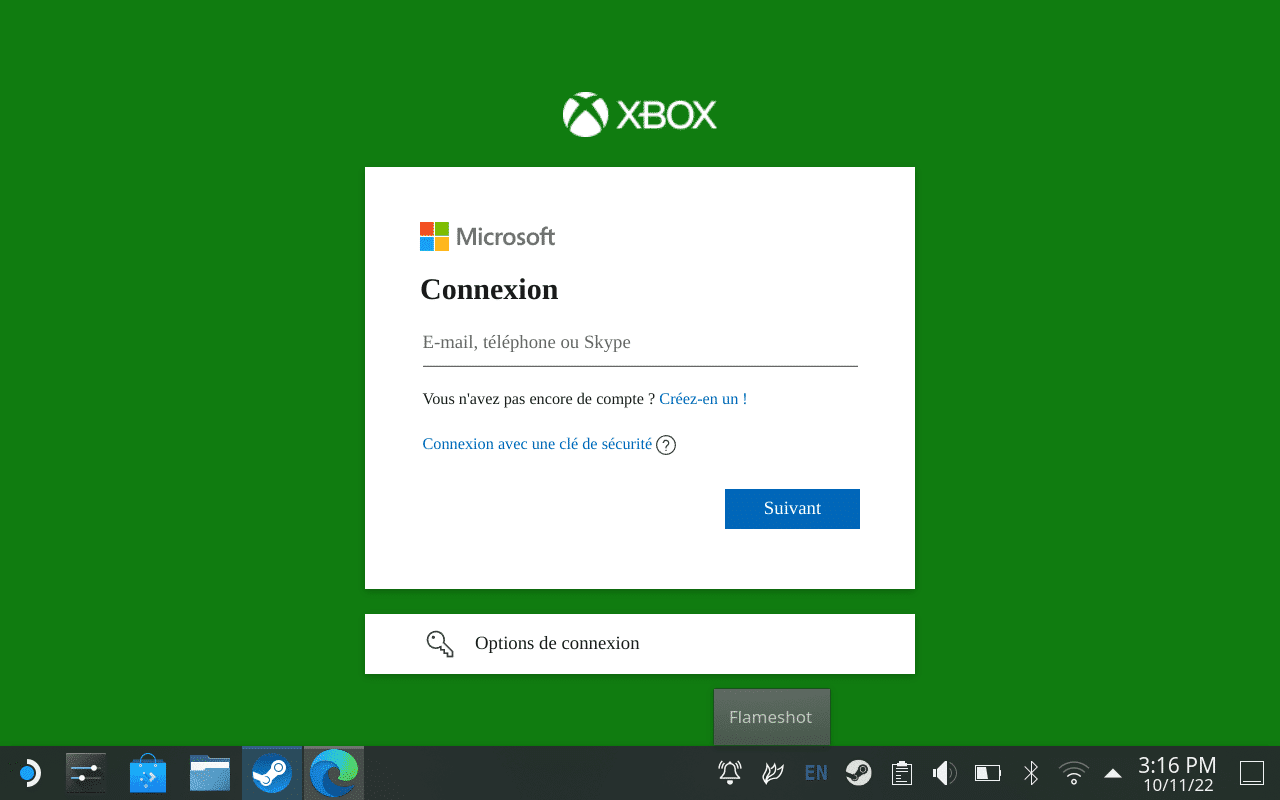Open battery status in system tray
This screenshot has width=1280, height=800.
(988, 773)
